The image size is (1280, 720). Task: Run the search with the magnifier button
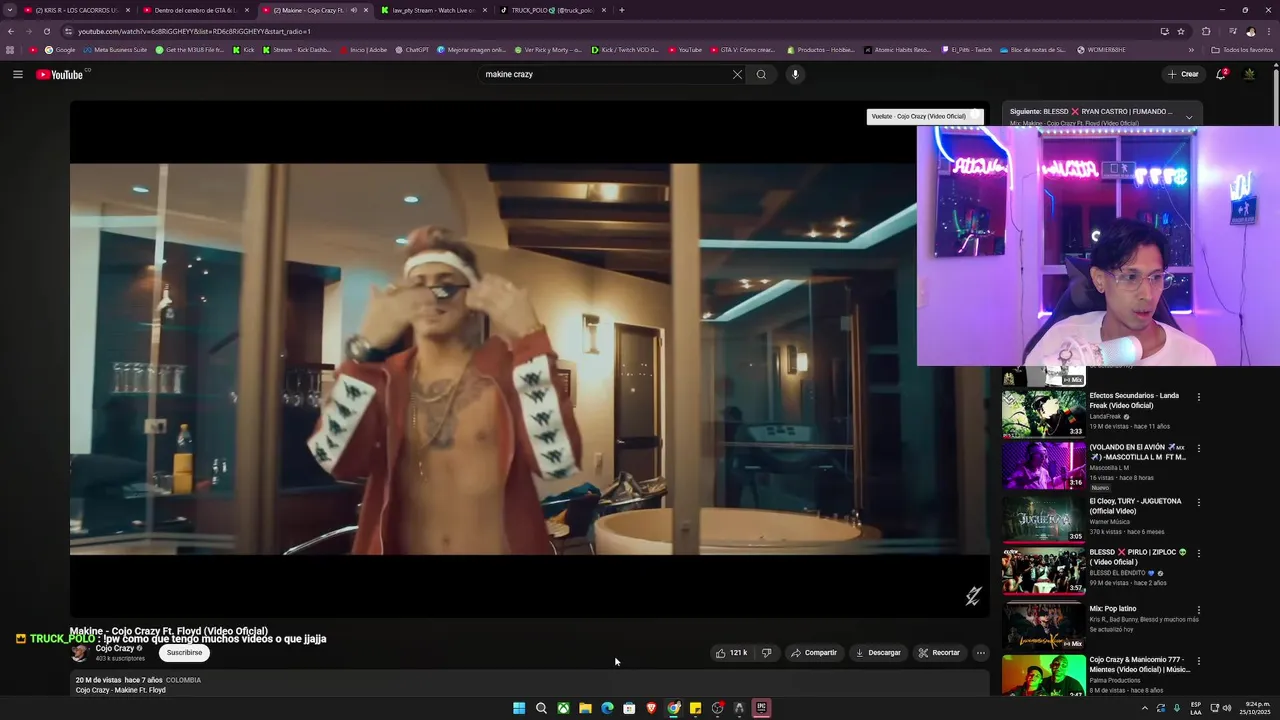click(761, 74)
